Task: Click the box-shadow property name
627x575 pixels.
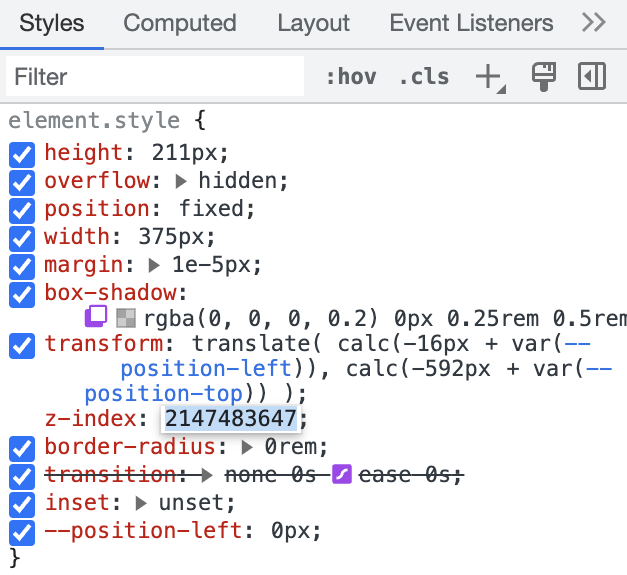Action: [x=111, y=292]
